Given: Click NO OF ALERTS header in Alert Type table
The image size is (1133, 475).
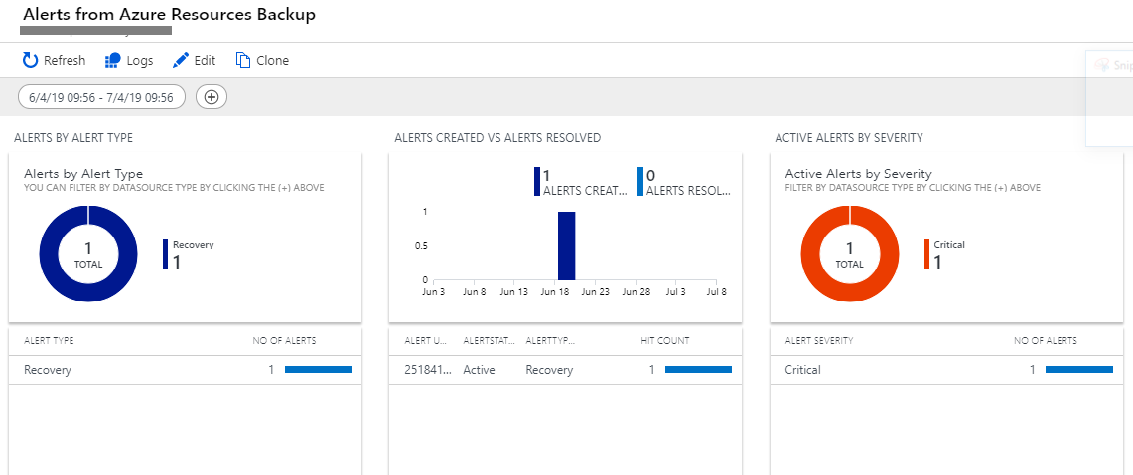Looking at the screenshot, I should (284, 340).
